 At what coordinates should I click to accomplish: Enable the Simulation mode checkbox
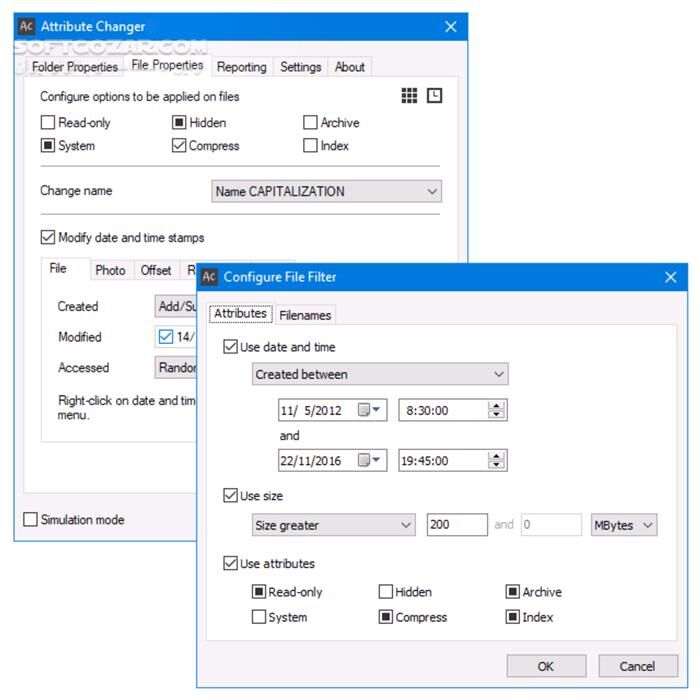[x=31, y=520]
